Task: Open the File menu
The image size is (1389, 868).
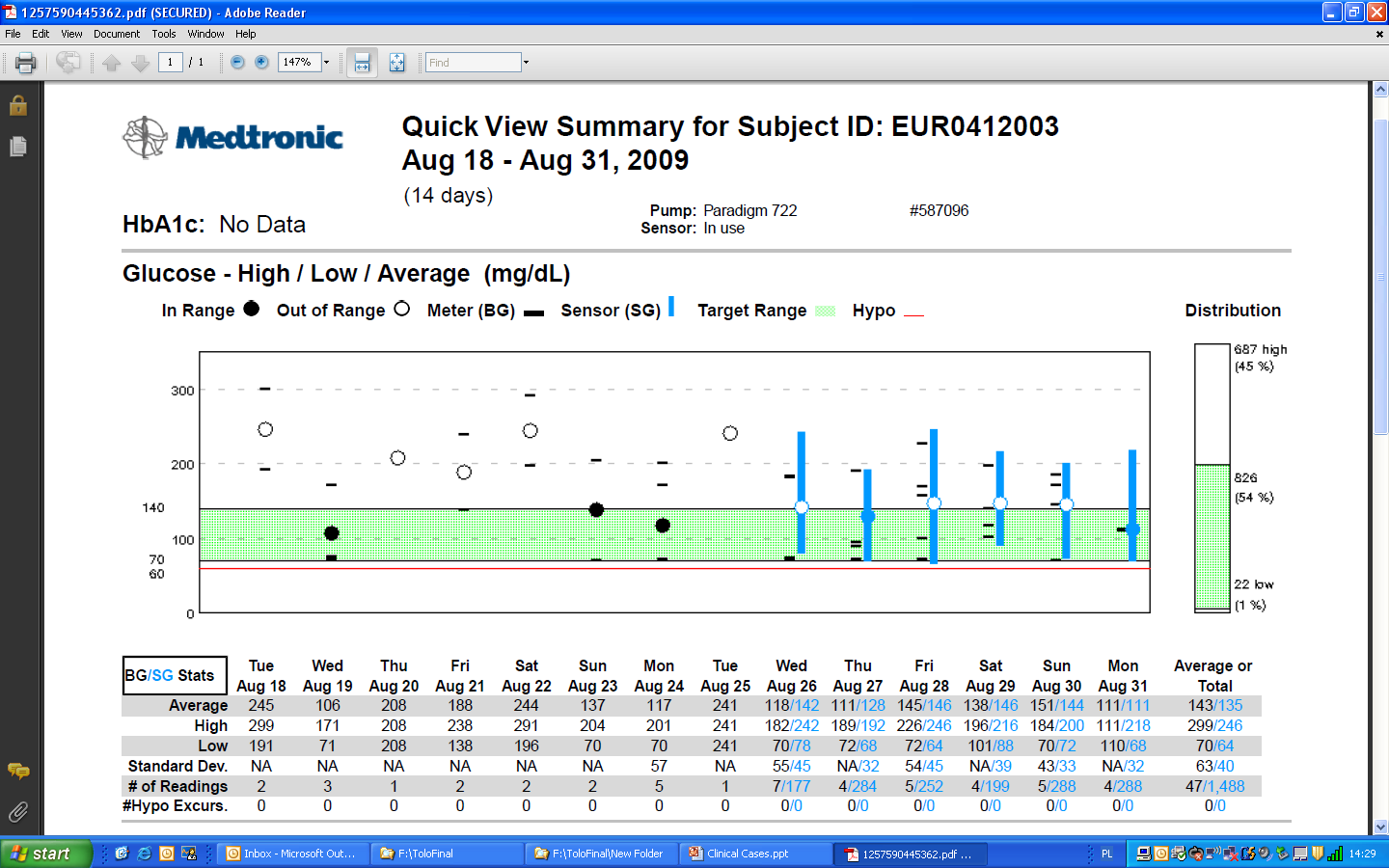Action: coord(13,34)
